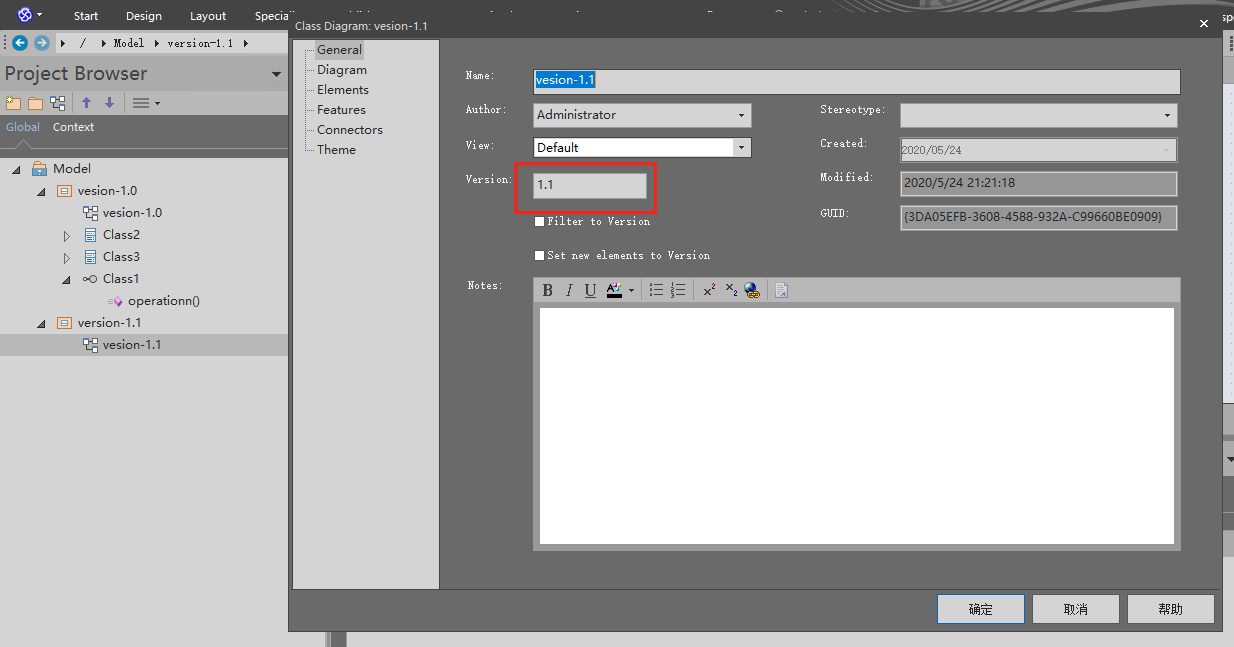Viewport: 1234px width, 647px height.
Task: Collapse the Class1 tree node
Action: click(x=67, y=280)
